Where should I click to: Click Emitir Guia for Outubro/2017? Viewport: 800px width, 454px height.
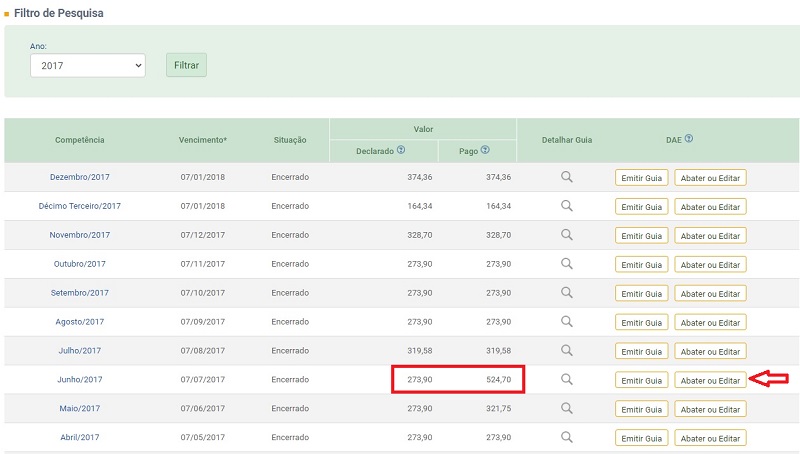pyautogui.click(x=642, y=265)
